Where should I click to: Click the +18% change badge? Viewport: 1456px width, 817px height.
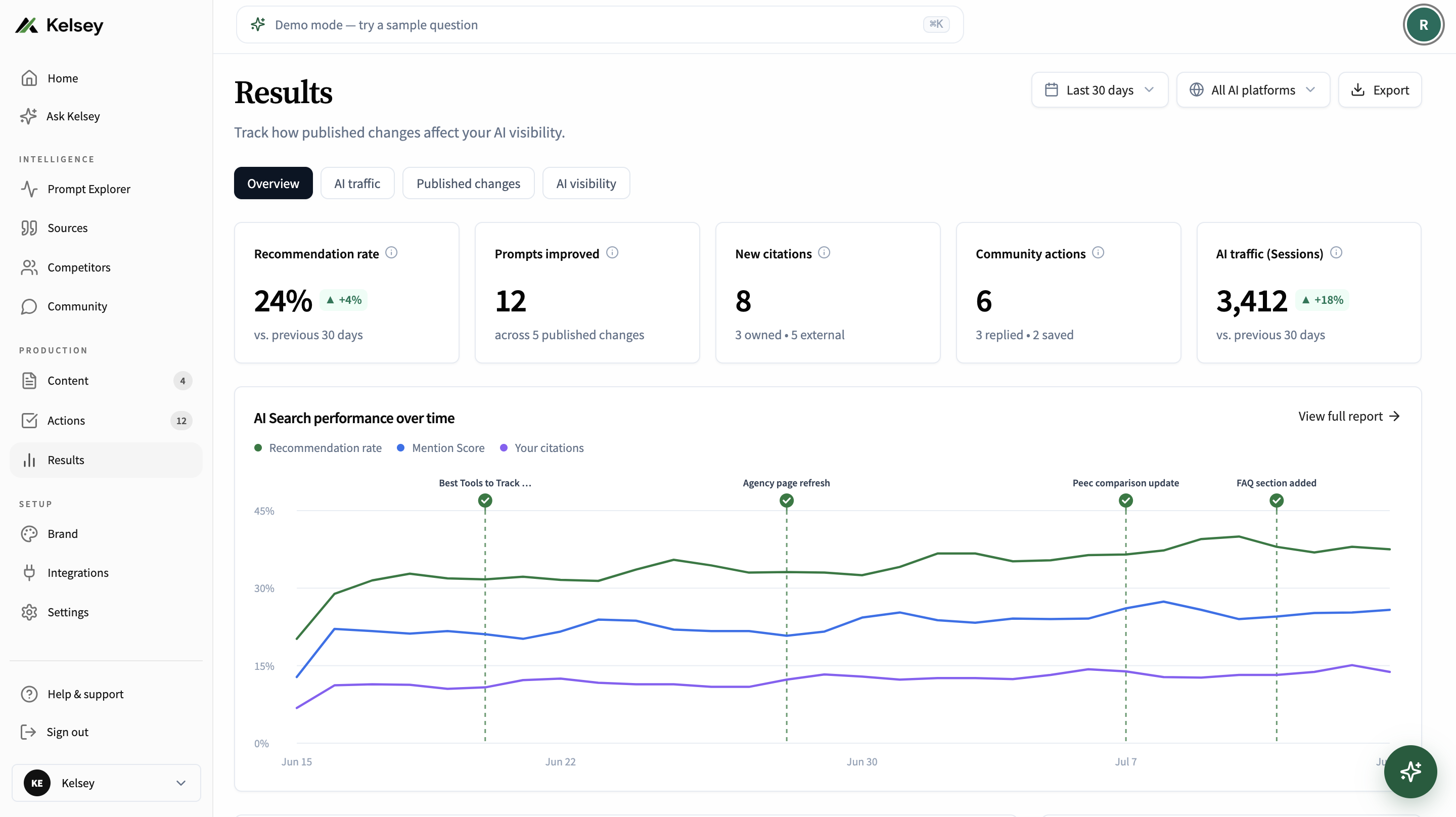(x=1322, y=300)
